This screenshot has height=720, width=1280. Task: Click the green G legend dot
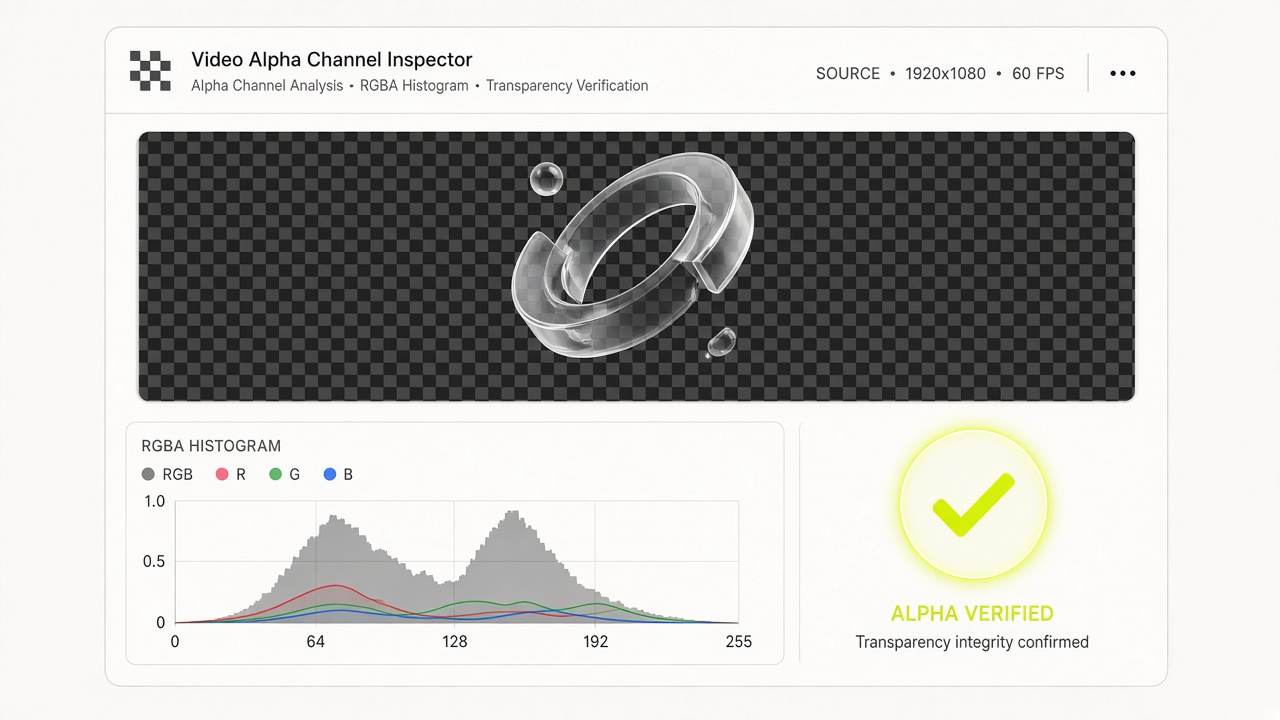click(x=276, y=474)
